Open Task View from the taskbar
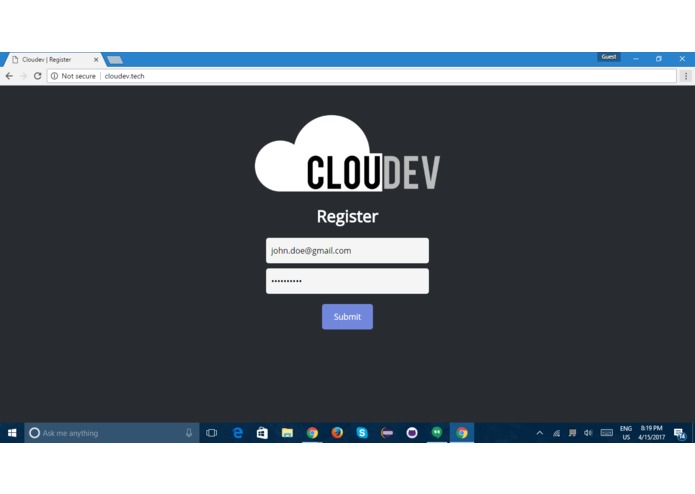The image size is (695, 494). point(211,433)
